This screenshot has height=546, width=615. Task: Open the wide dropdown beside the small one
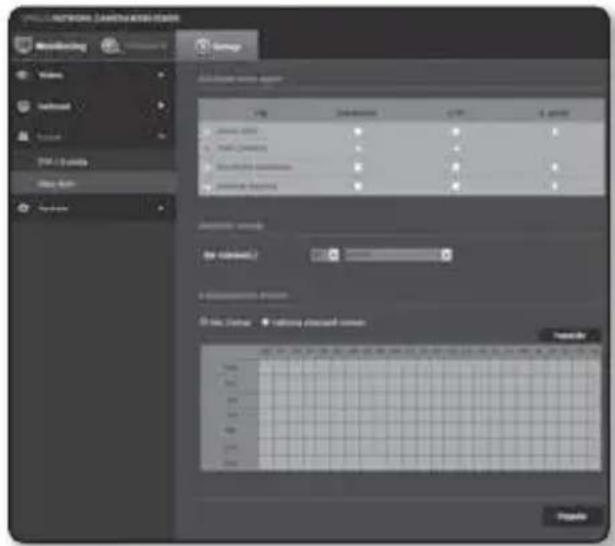click(x=398, y=255)
